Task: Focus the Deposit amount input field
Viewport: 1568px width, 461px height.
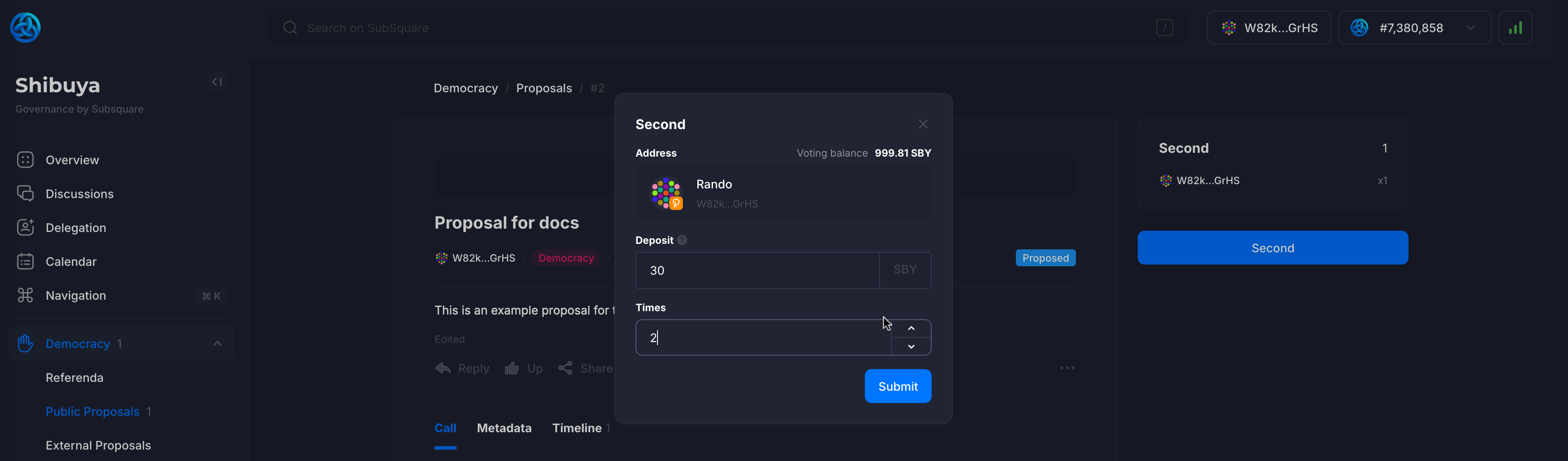Action: [757, 271]
